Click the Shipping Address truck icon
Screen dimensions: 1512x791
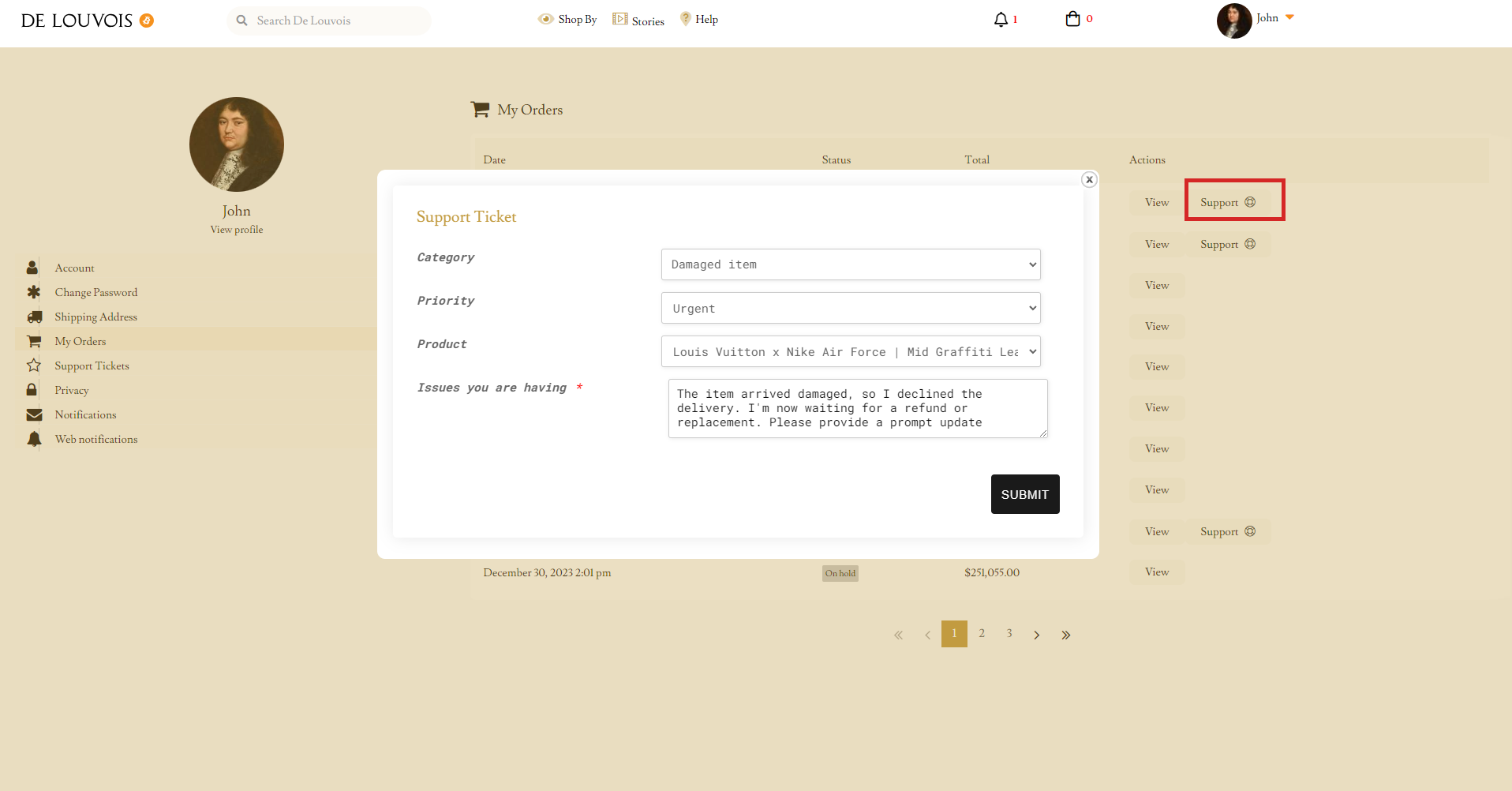point(34,317)
